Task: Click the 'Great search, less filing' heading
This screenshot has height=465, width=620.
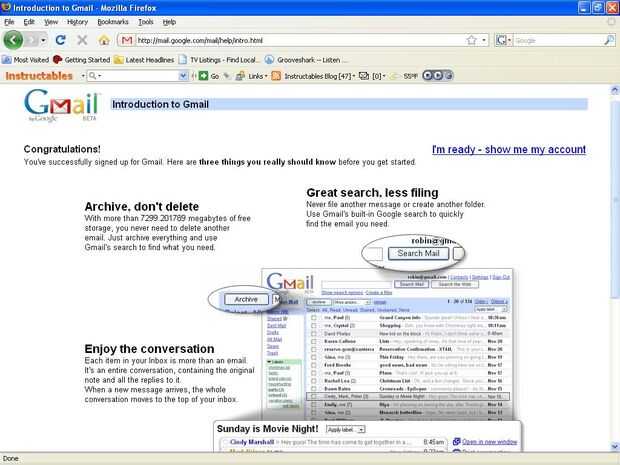Action: point(372,193)
